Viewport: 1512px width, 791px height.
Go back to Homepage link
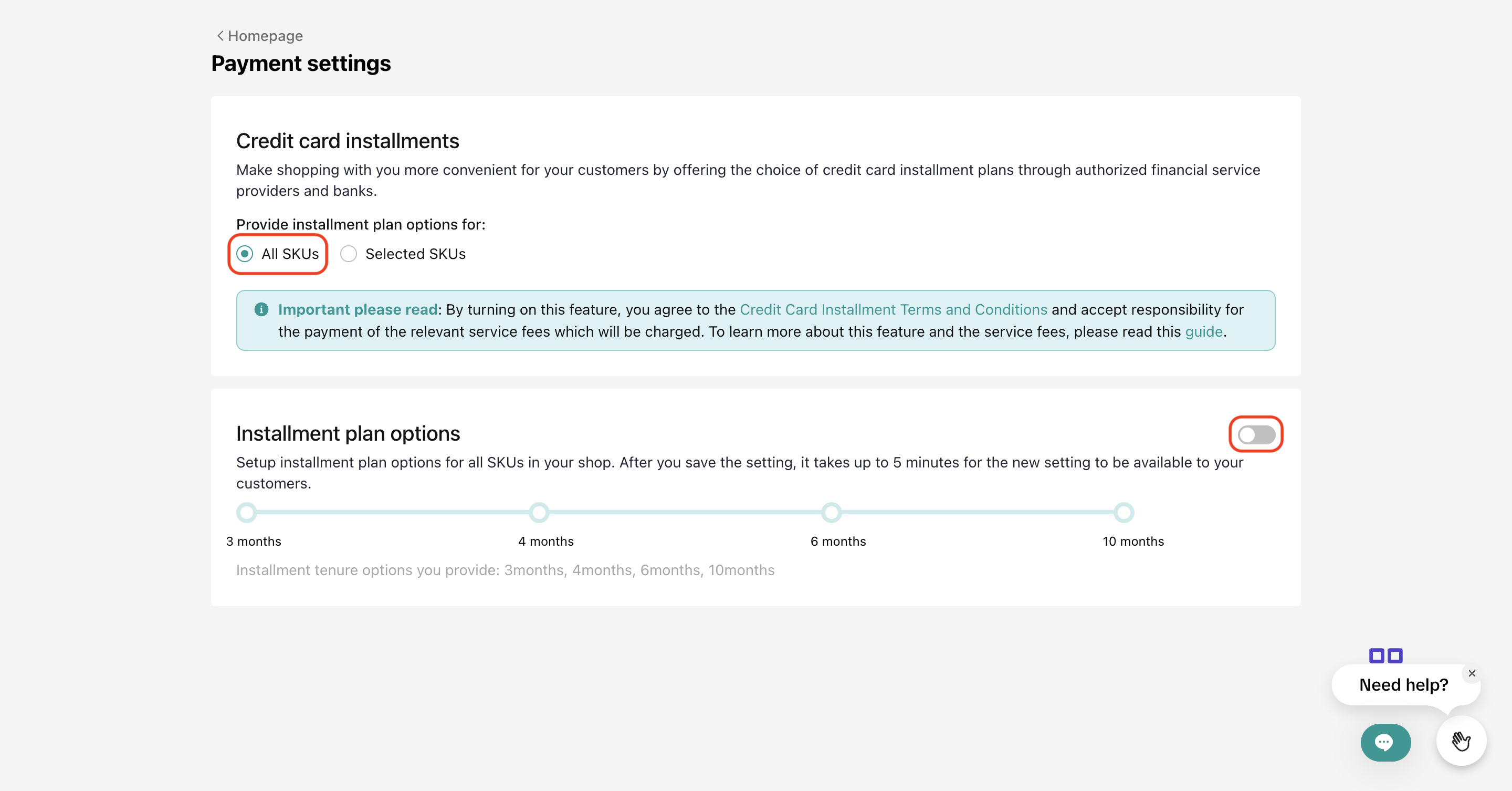(x=265, y=36)
